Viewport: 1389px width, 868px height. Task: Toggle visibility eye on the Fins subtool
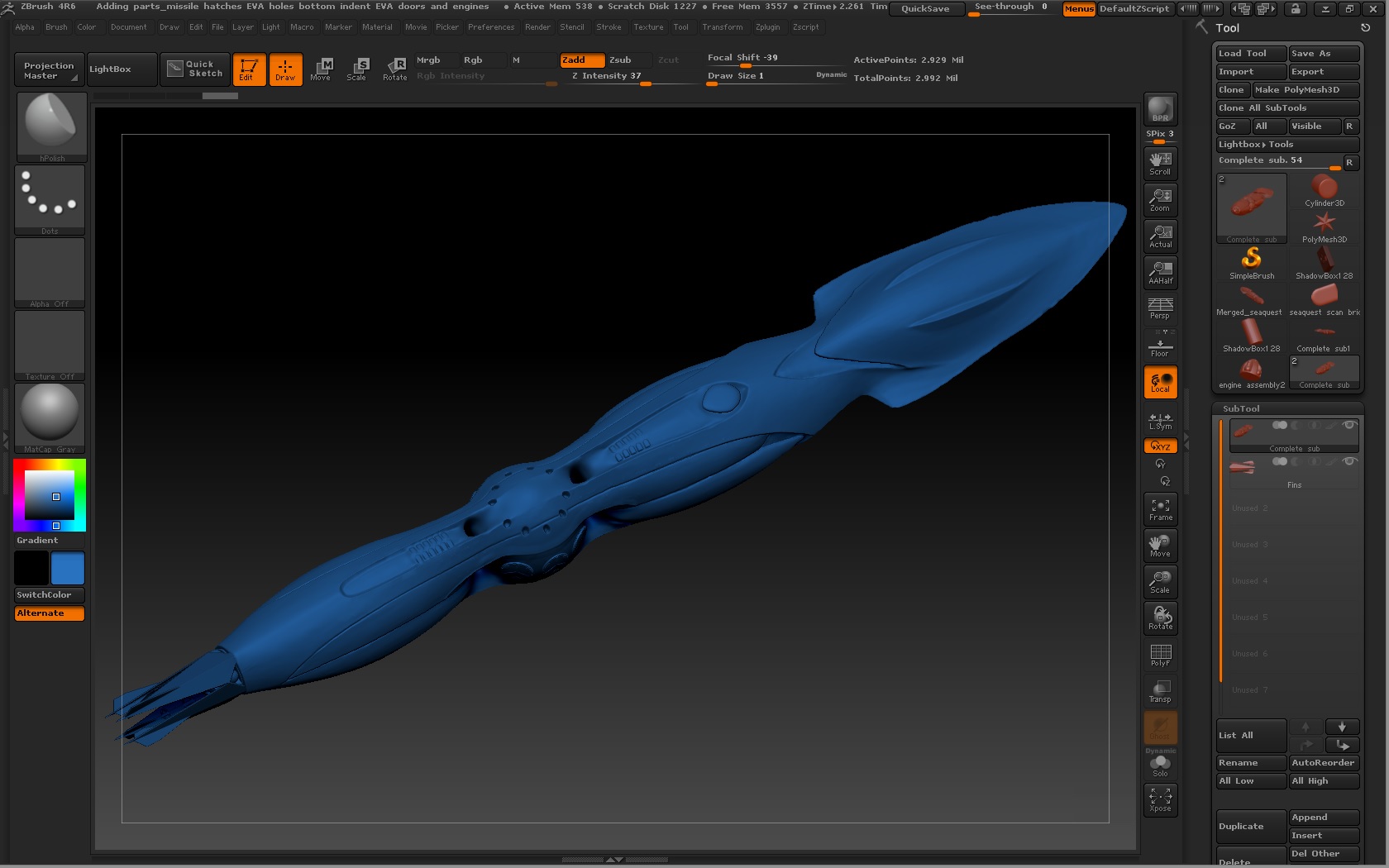[x=1351, y=461]
